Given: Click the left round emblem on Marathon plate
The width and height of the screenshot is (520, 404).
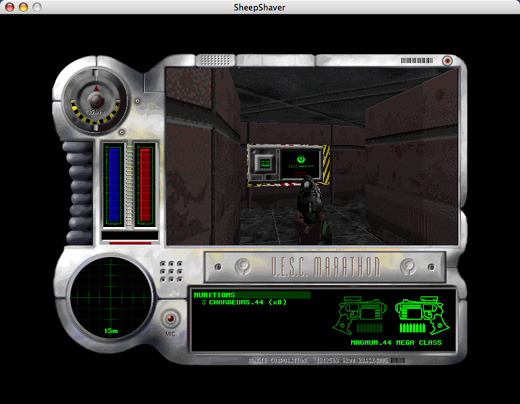Looking at the screenshot, I should pos(242,266).
